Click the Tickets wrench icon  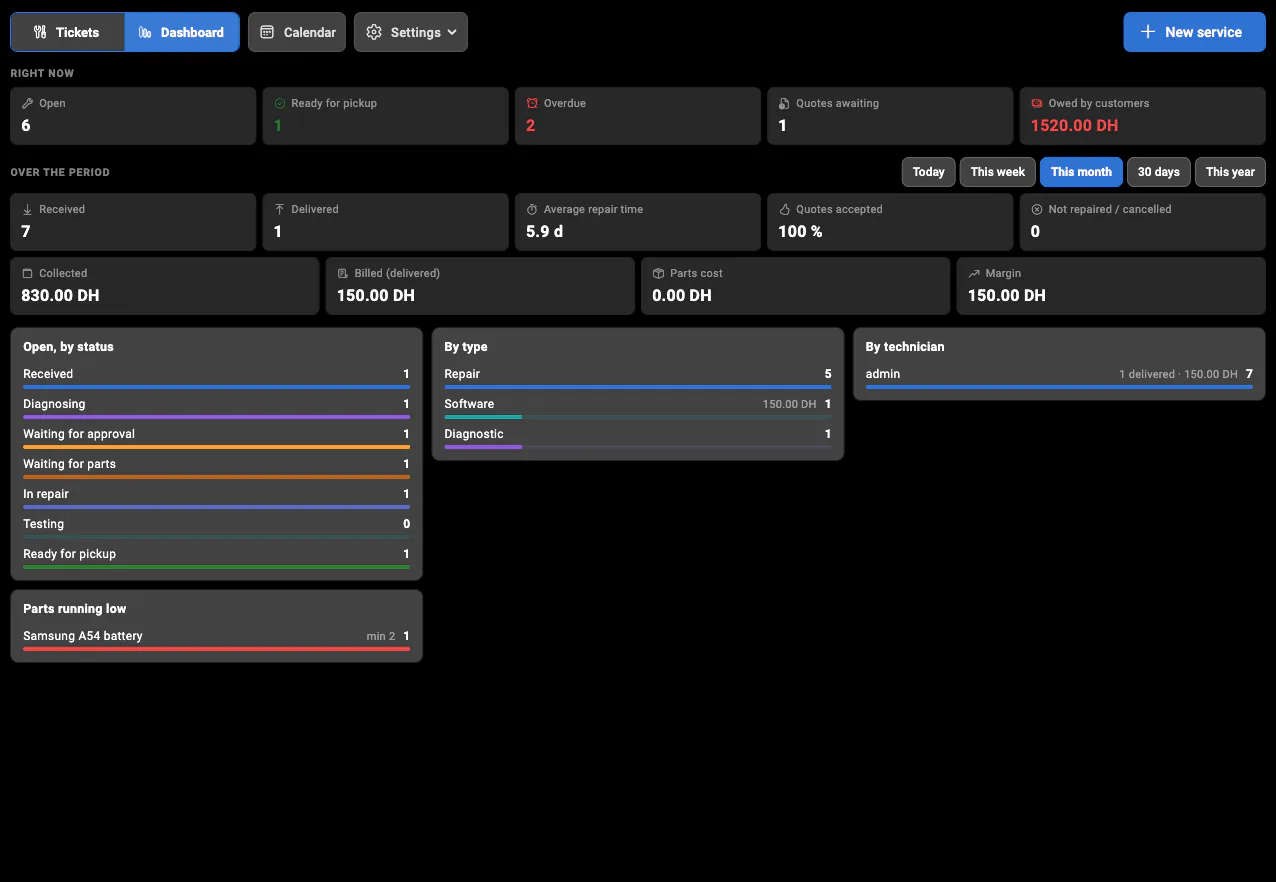pyautogui.click(x=40, y=32)
